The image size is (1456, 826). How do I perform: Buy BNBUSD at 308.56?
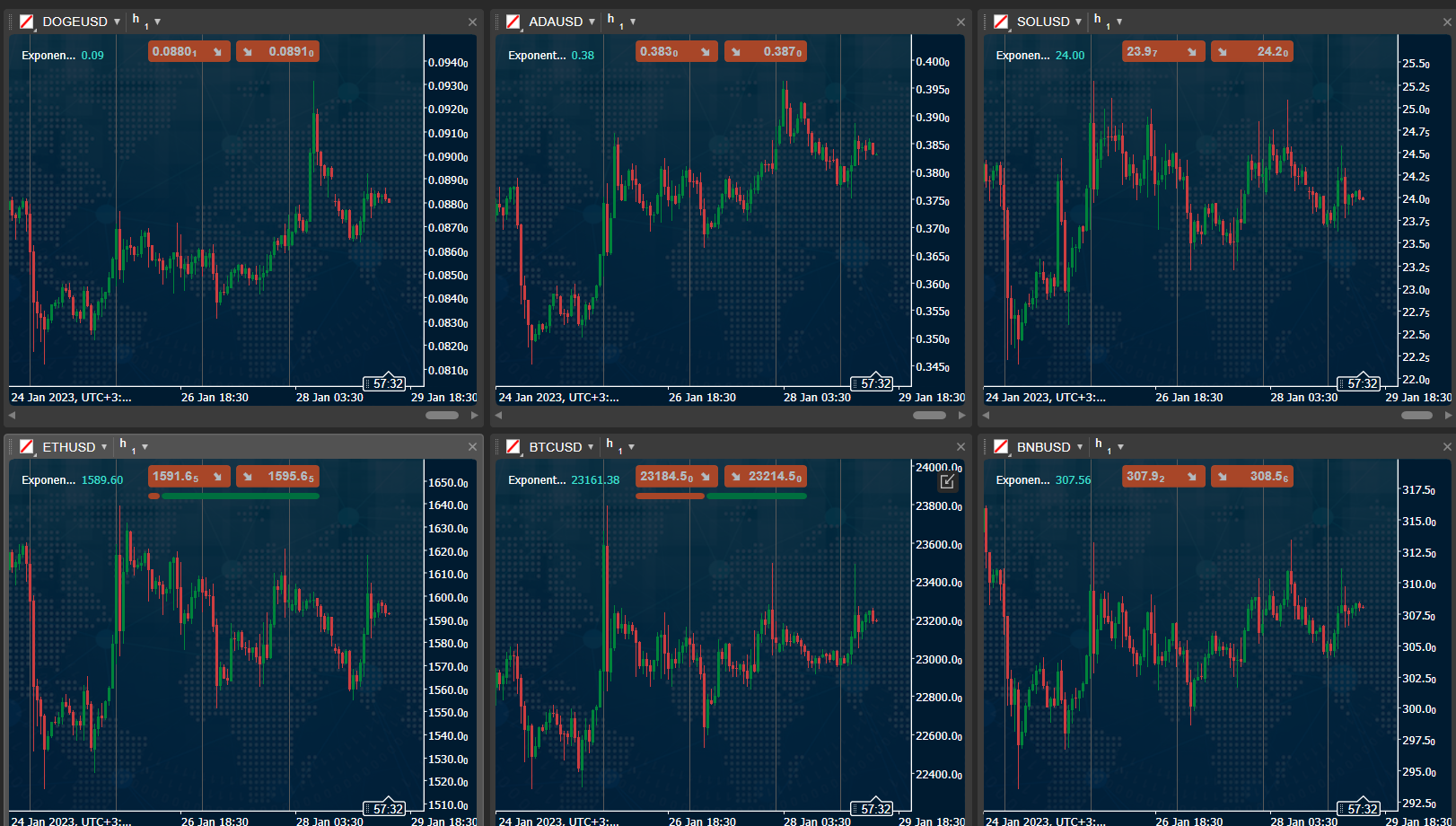pos(1252,477)
